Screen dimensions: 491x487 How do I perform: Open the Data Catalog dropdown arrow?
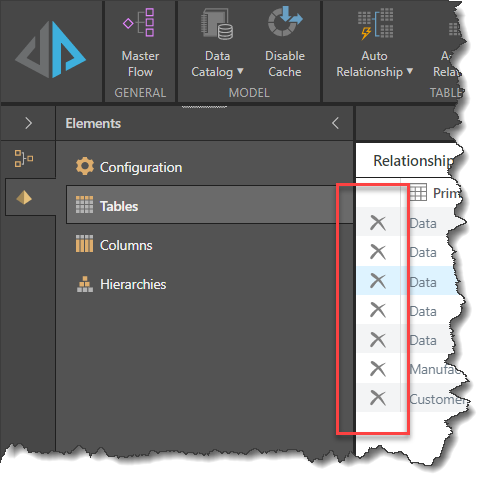click(240, 71)
